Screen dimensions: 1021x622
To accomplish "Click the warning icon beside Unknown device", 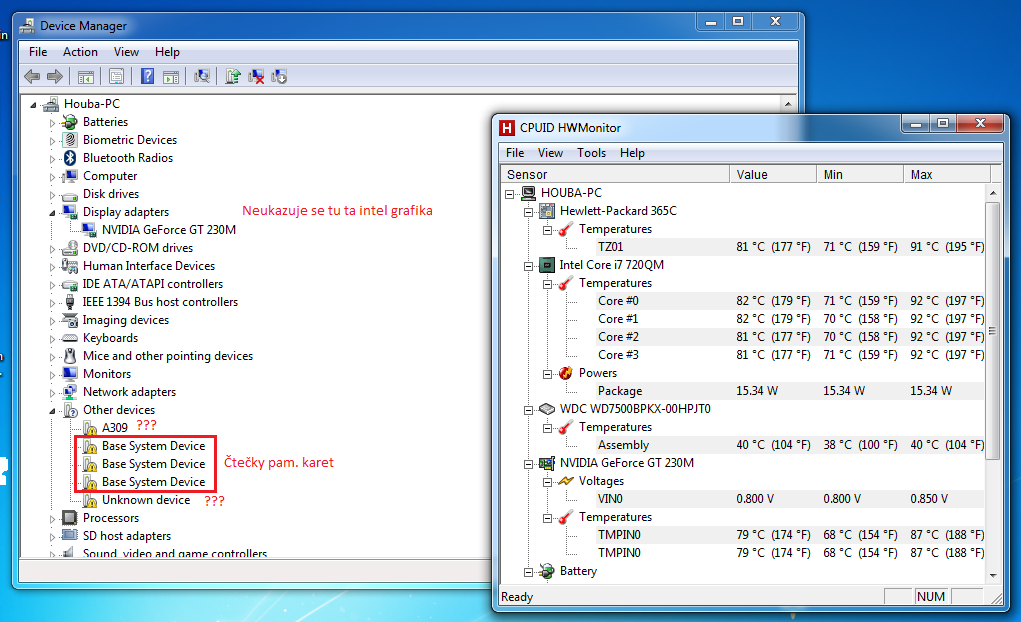I will point(90,500).
